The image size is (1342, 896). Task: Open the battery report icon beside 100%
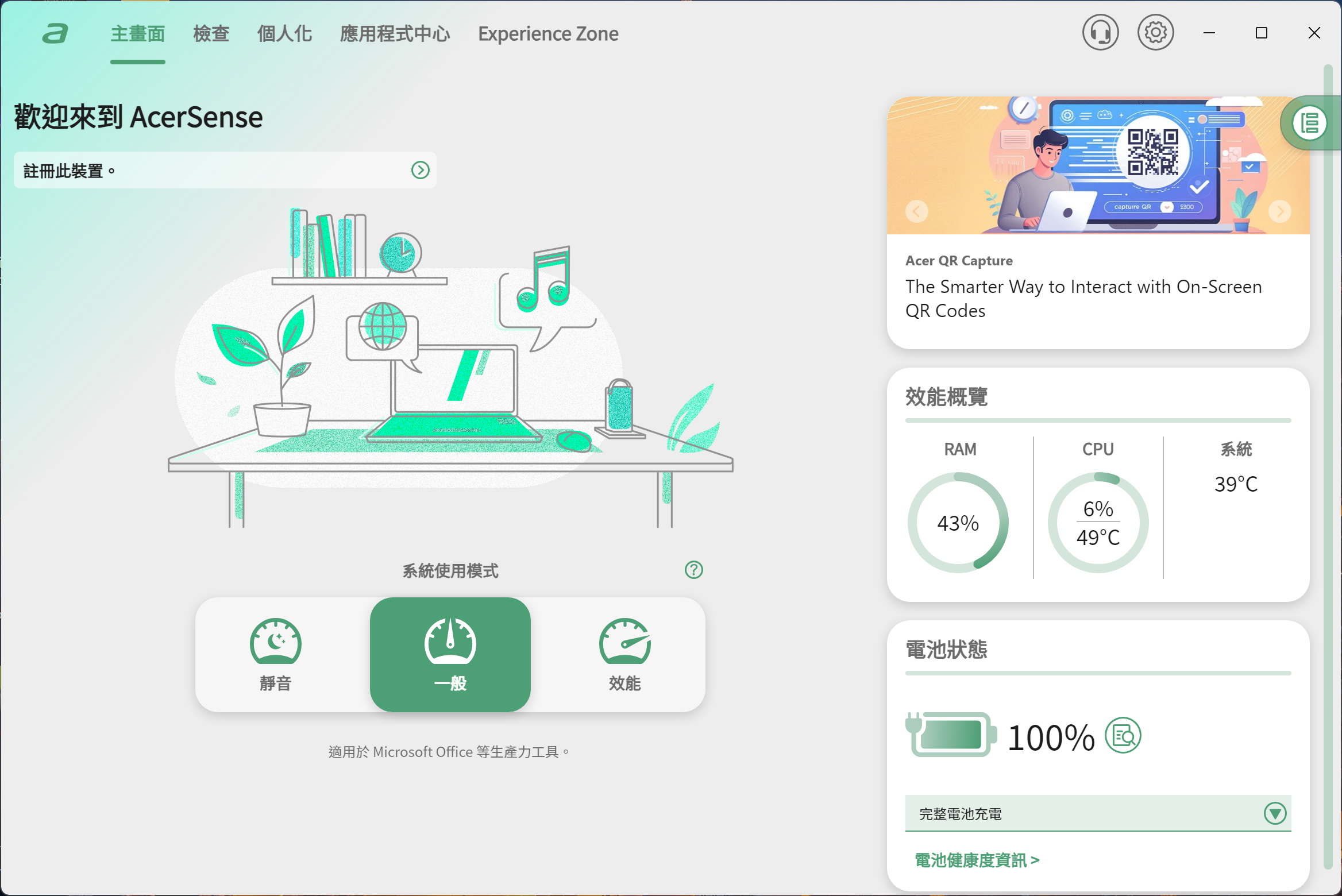pyautogui.click(x=1123, y=735)
